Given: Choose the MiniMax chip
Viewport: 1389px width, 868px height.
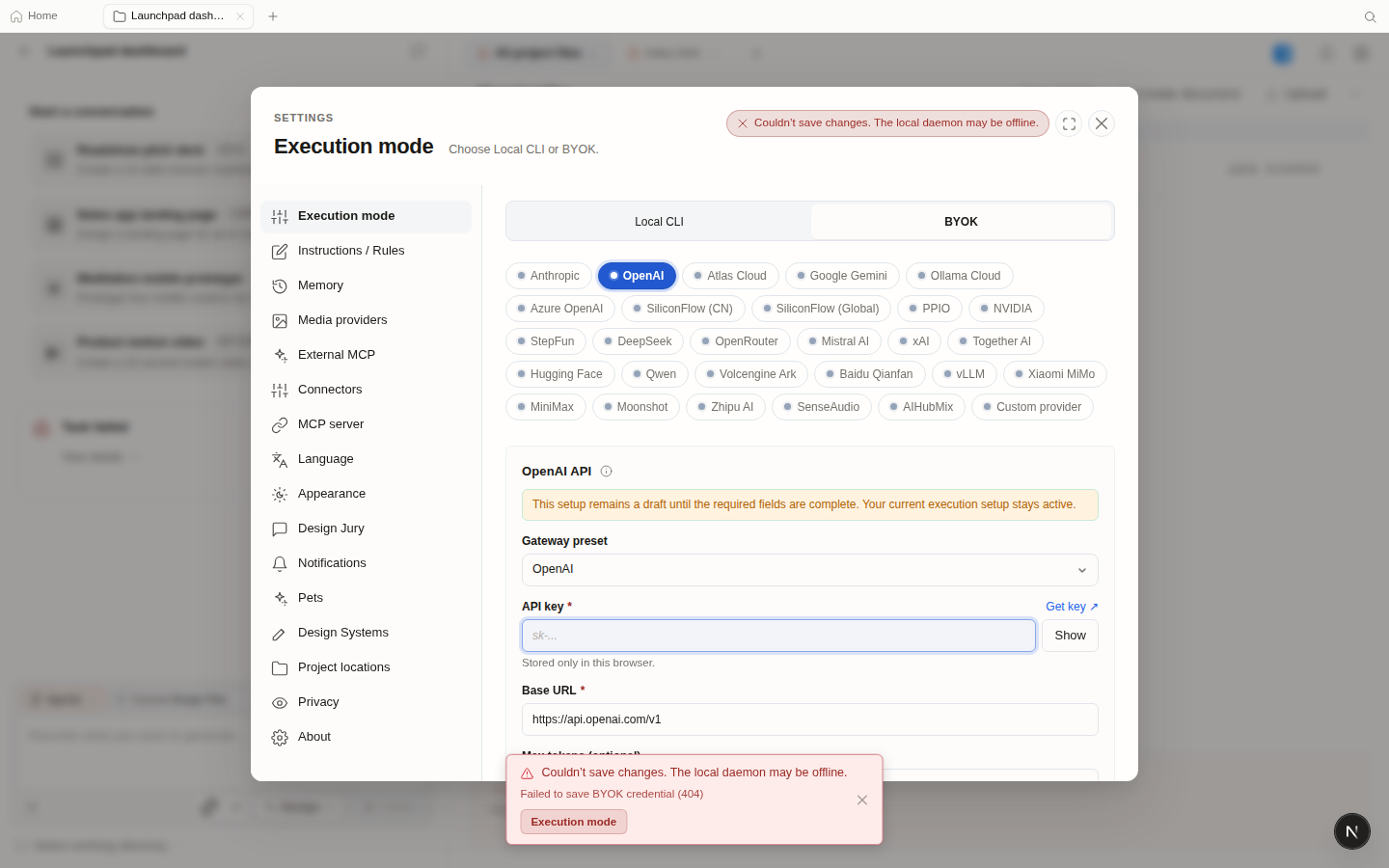Looking at the screenshot, I should tap(546, 407).
